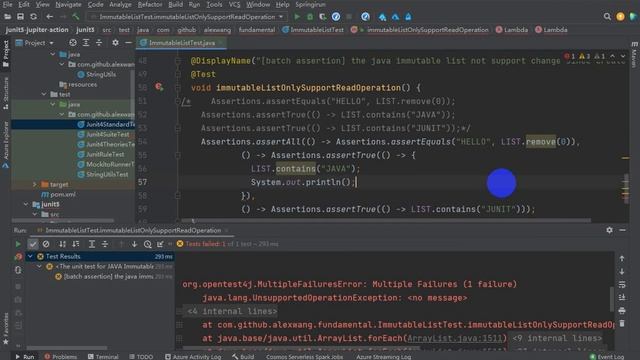Minimize the Run tool window

(x=622, y=230)
